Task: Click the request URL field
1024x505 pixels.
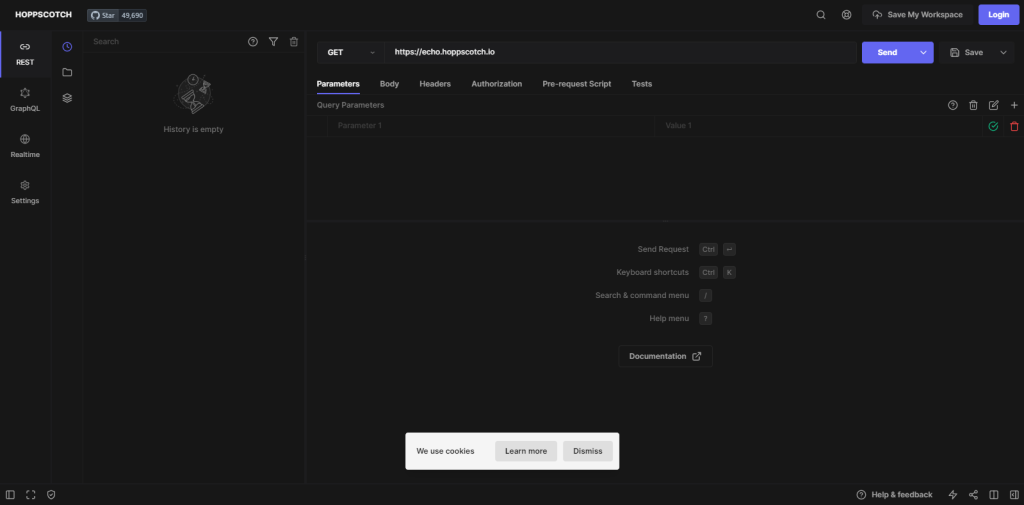Action: click(x=620, y=52)
